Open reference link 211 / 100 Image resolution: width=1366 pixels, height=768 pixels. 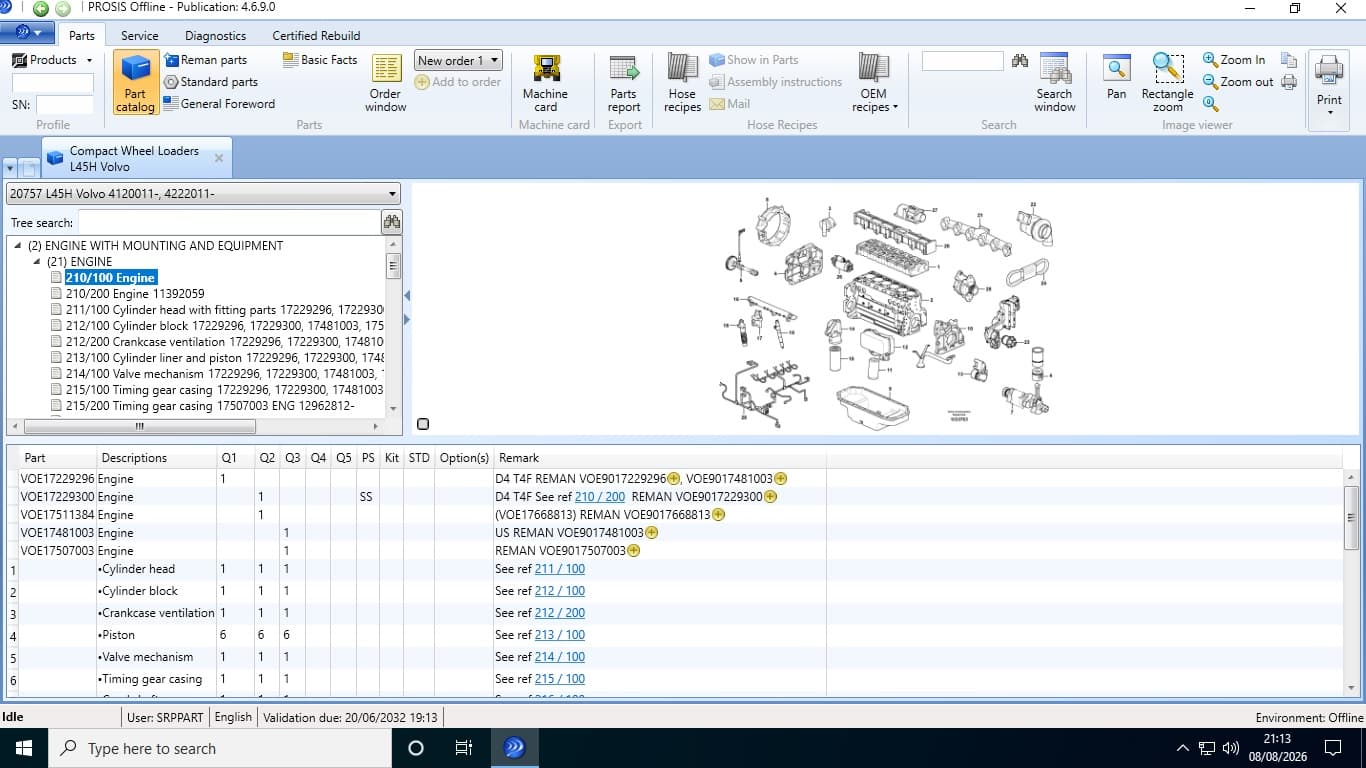point(560,569)
